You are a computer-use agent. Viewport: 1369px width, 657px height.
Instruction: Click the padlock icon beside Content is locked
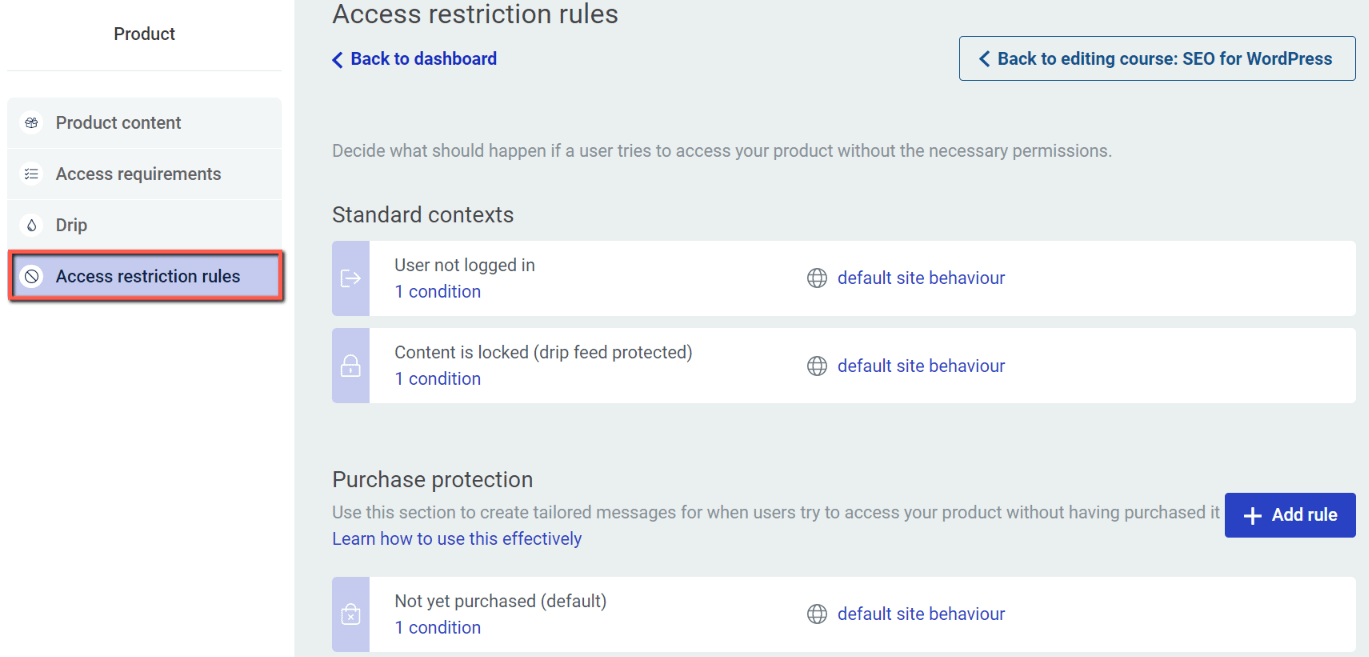coord(351,366)
